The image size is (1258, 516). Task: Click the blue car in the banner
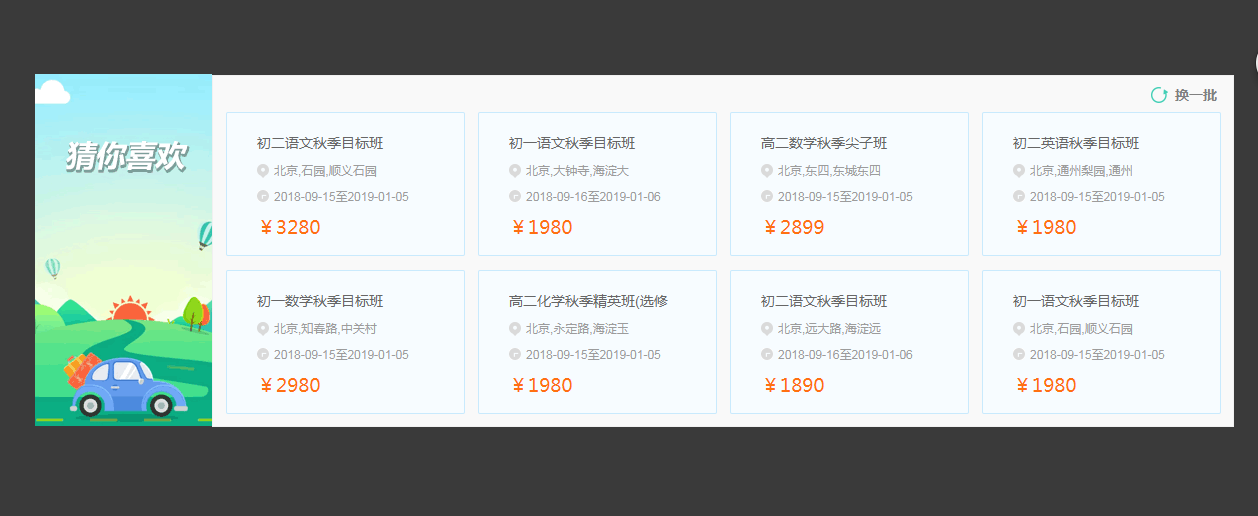[x=124, y=388]
